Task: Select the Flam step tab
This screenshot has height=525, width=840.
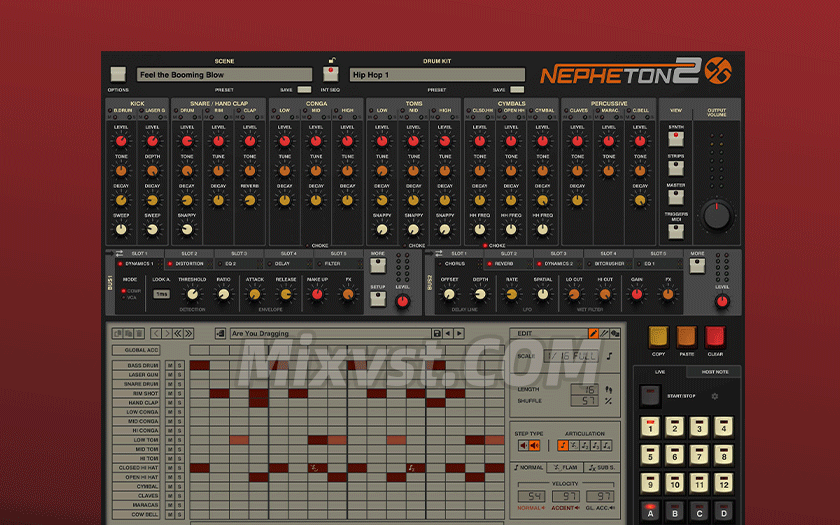Action: pos(565,467)
